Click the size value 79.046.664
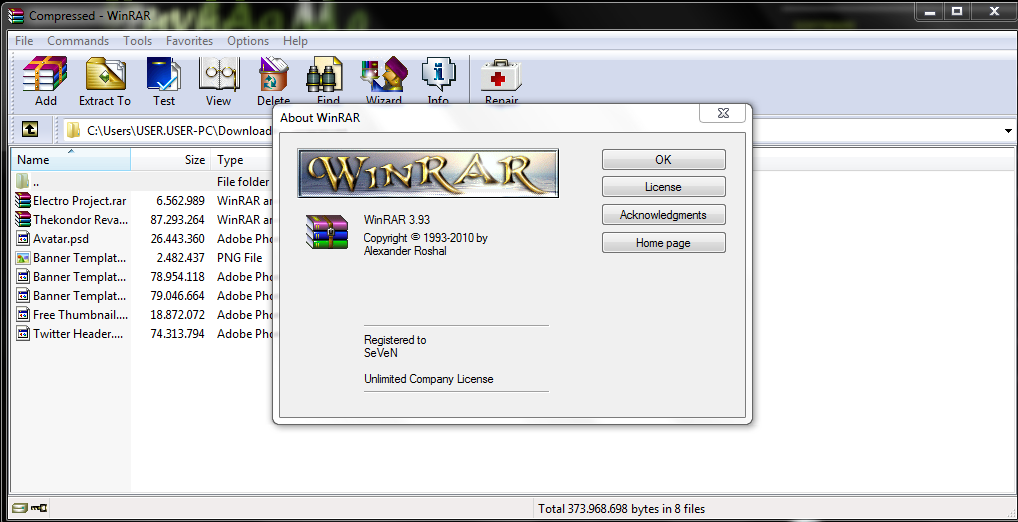The height and width of the screenshot is (522, 1018). (x=177, y=296)
